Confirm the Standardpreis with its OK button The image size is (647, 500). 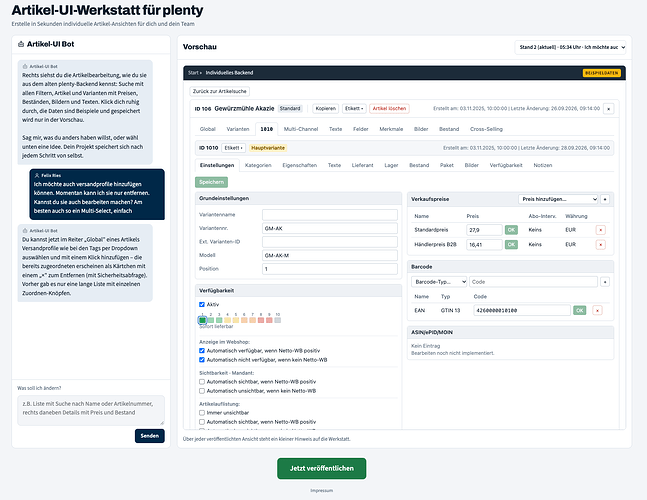click(x=511, y=230)
